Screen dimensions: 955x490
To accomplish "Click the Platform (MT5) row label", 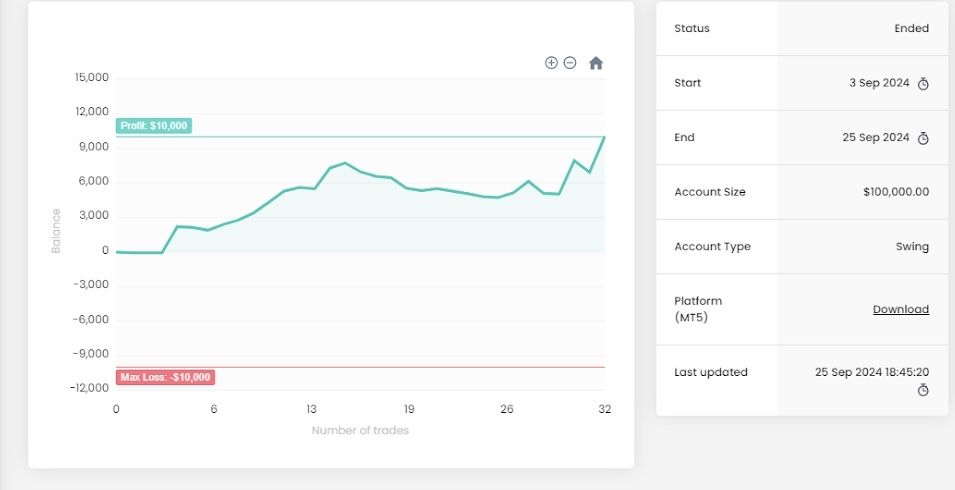I will (698, 309).
